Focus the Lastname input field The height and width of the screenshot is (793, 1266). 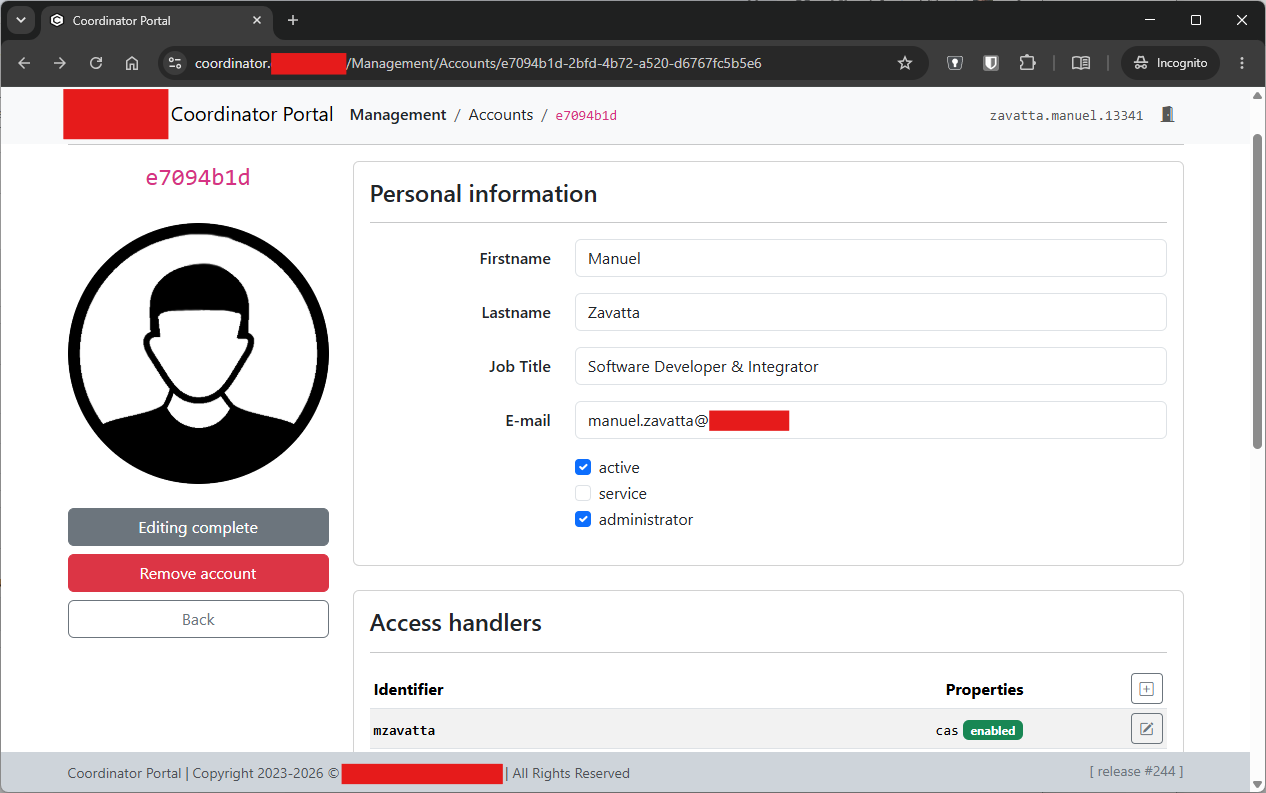(x=870, y=312)
